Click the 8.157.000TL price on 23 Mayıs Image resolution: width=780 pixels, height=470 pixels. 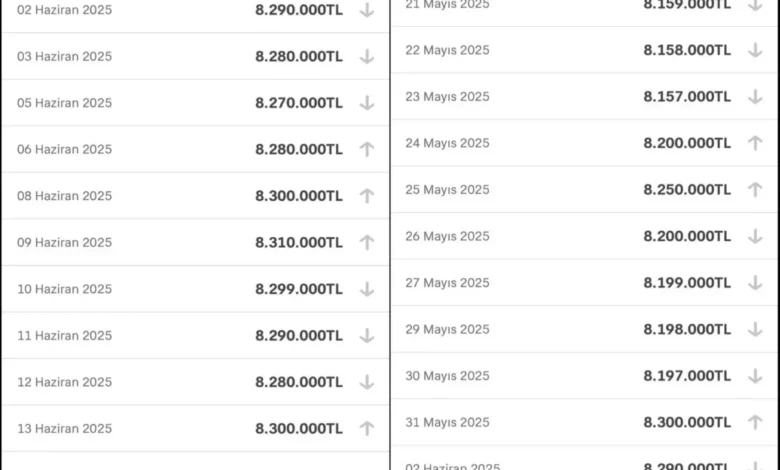click(687, 96)
